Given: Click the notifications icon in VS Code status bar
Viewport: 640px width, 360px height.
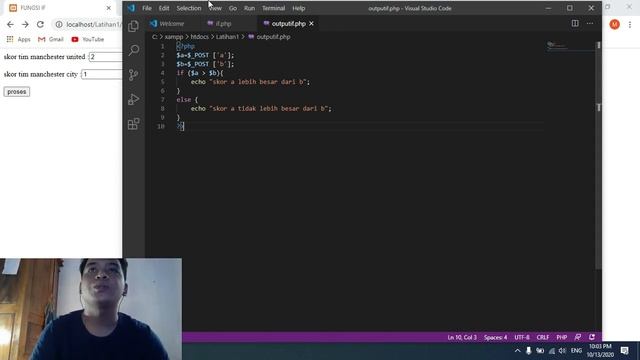Looking at the screenshot, I should pos(592,337).
